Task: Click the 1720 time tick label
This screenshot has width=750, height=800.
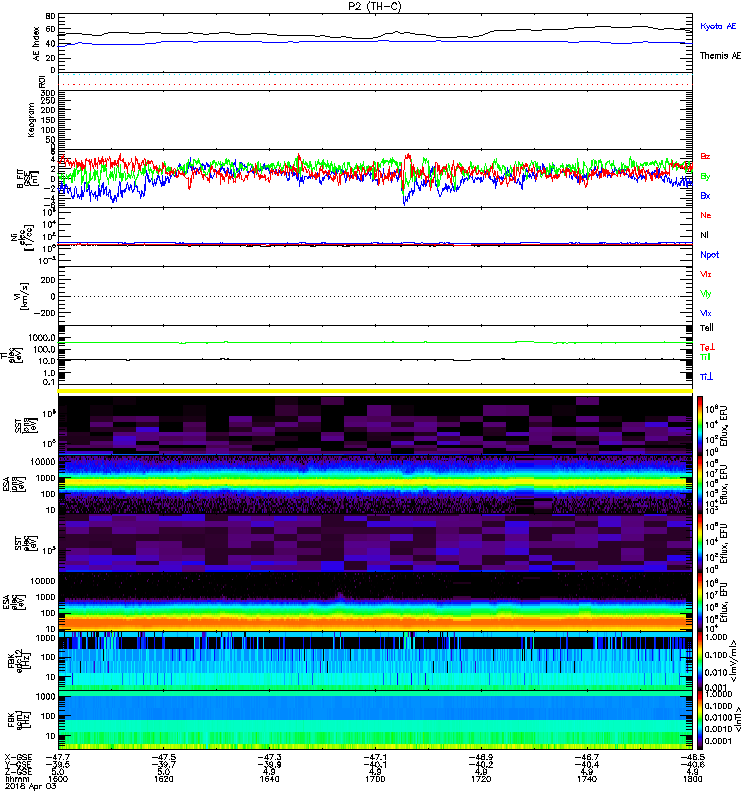Action: 481,779
